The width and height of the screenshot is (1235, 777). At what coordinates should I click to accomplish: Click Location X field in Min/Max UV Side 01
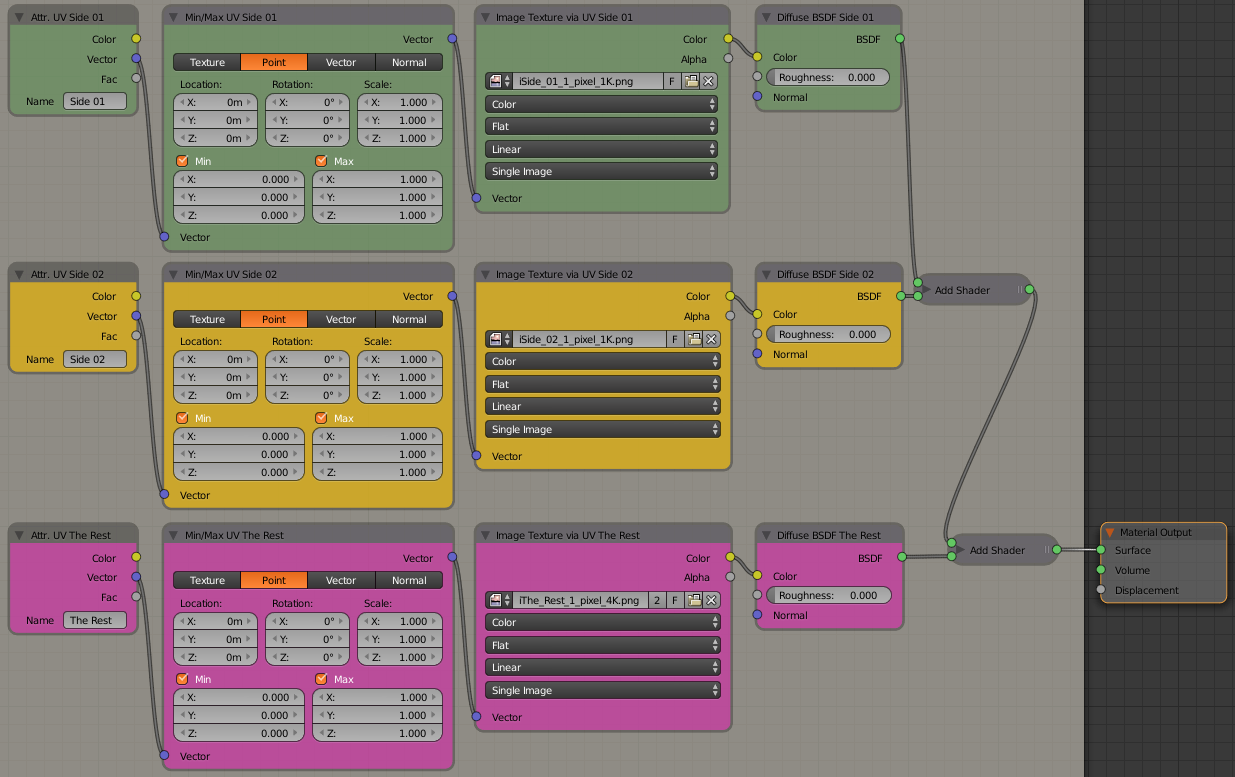click(x=215, y=102)
